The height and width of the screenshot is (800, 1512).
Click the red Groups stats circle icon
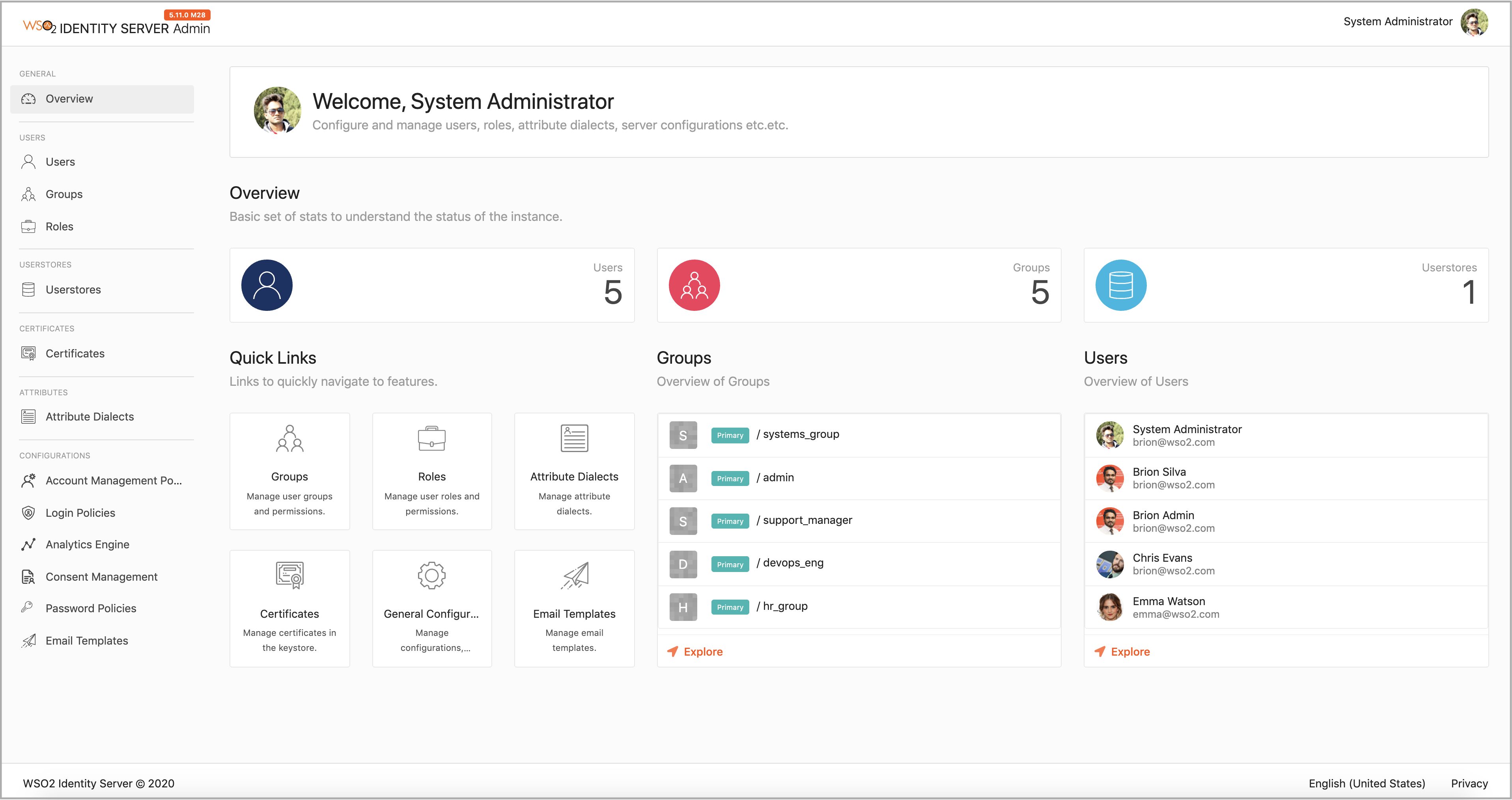[x=694, y=285]
